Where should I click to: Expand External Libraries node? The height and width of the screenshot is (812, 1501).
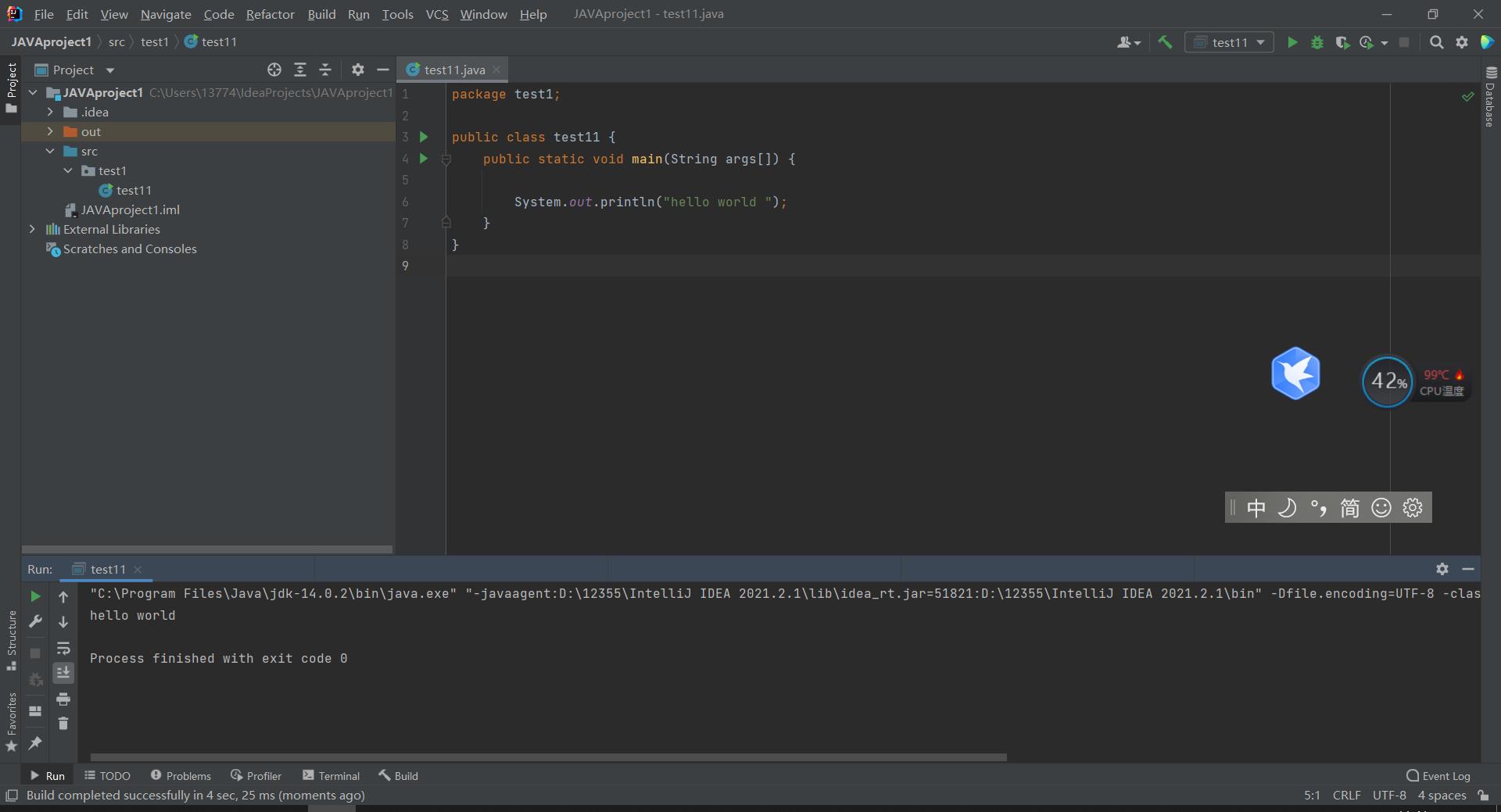[32, 229]
